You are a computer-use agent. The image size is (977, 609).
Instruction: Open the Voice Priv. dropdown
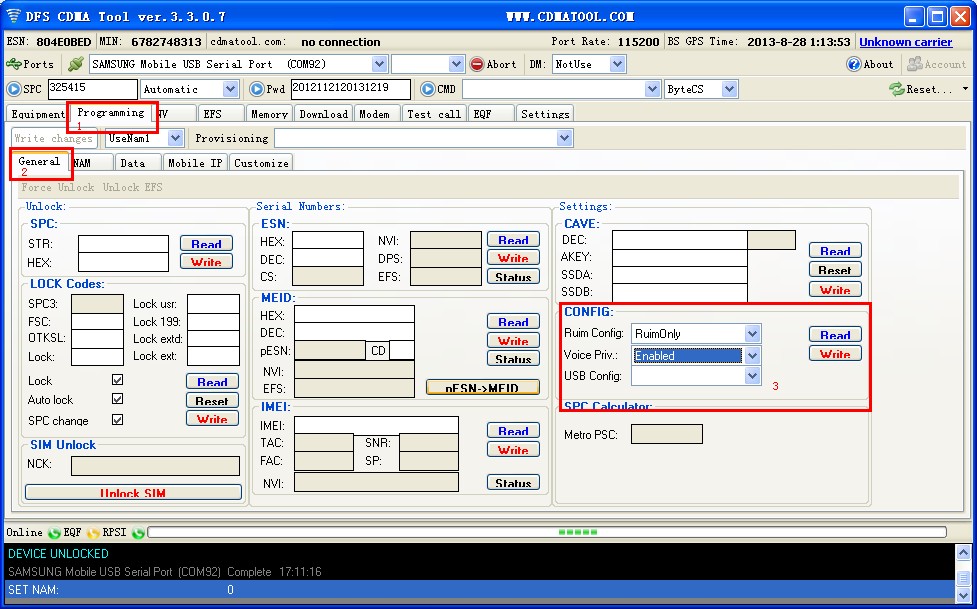pos(752,355)
